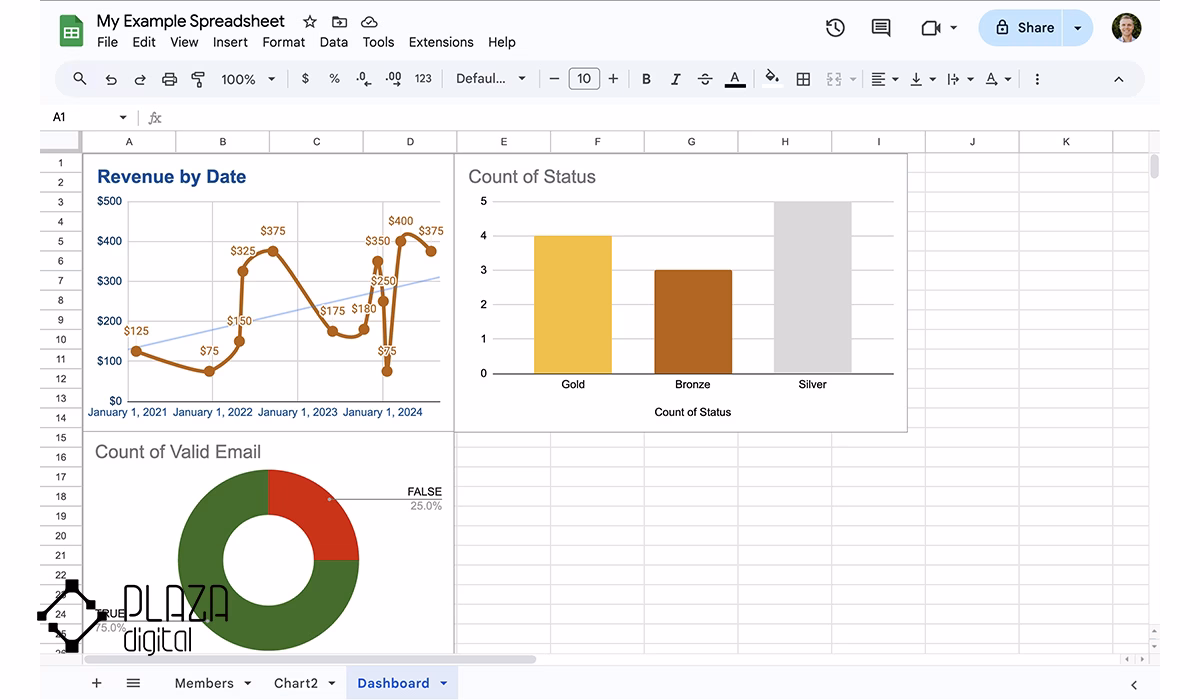Open the File menu

tap(108, 42)
